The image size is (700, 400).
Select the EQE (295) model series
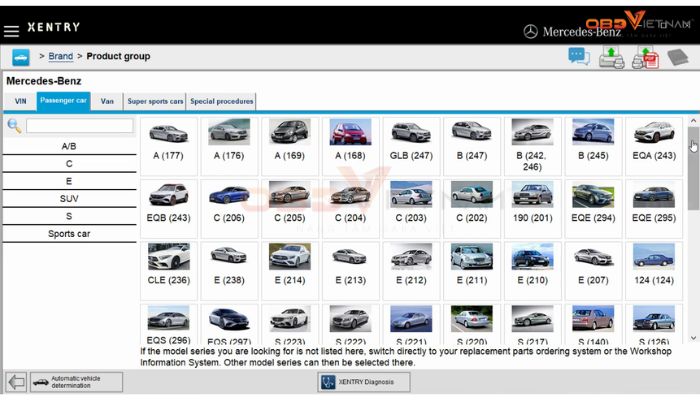tap(654, 208)
